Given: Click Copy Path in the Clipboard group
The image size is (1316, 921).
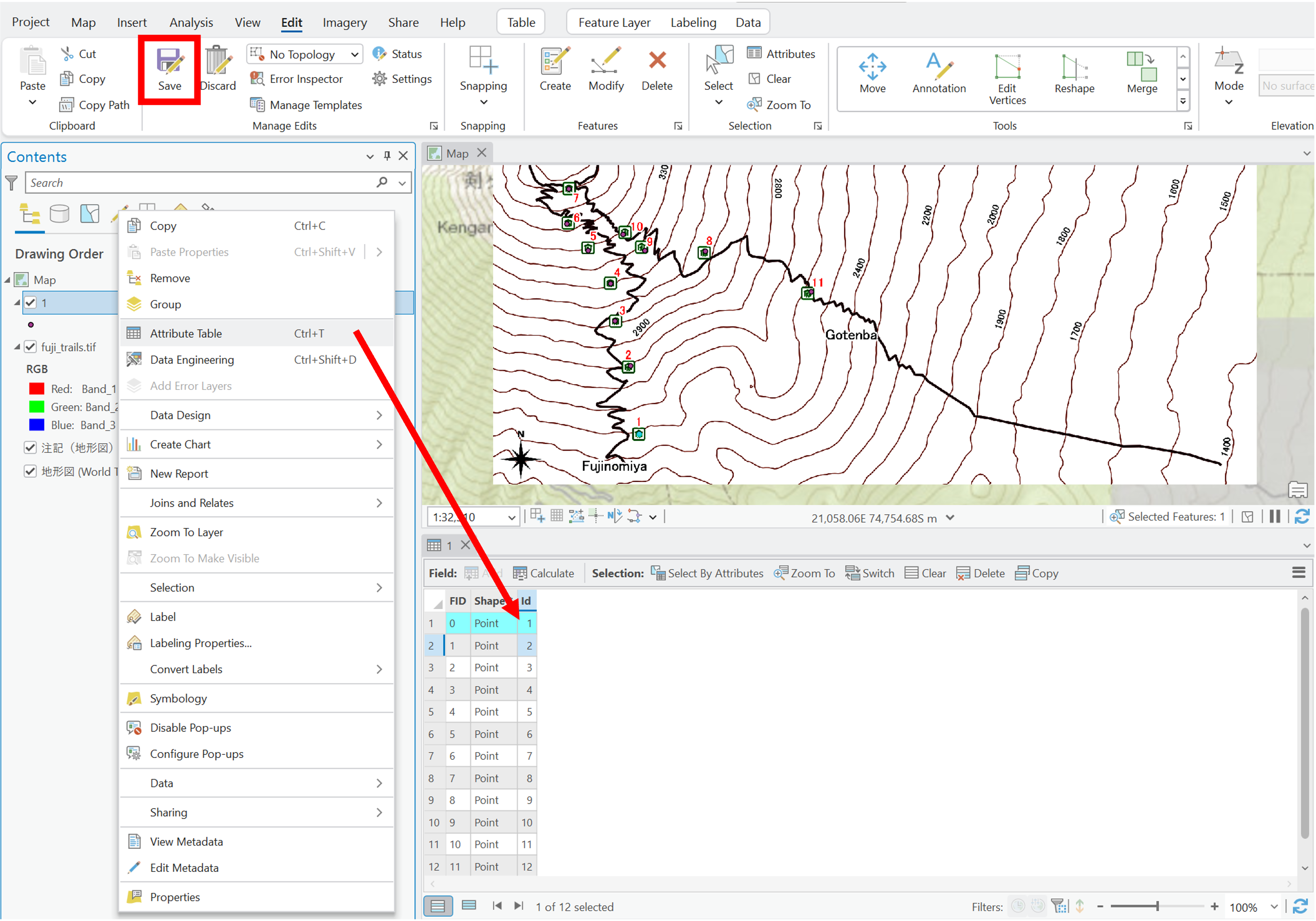Looking at the screenshot, I should (x=95, y=105).
